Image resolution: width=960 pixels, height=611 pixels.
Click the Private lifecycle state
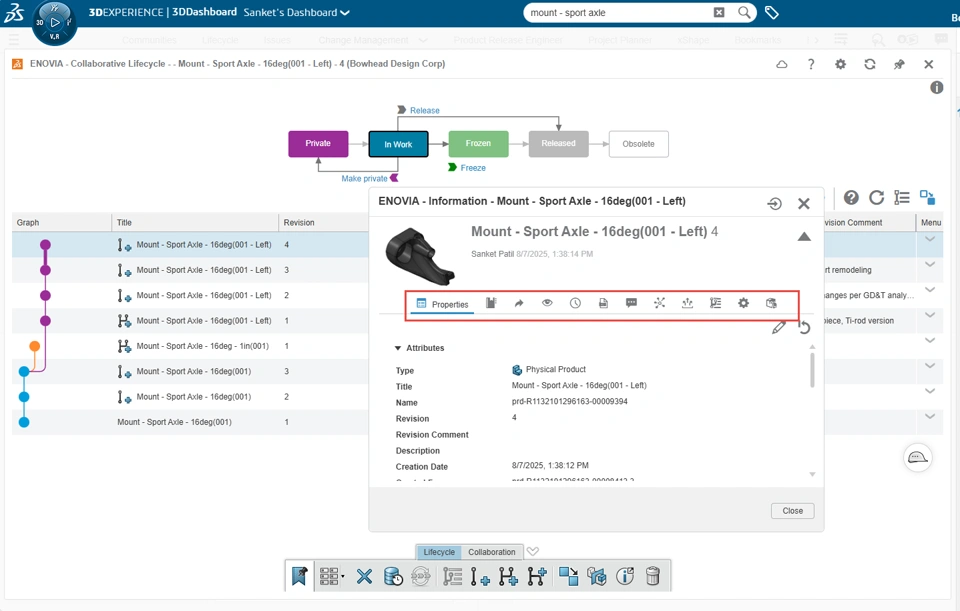318,143
